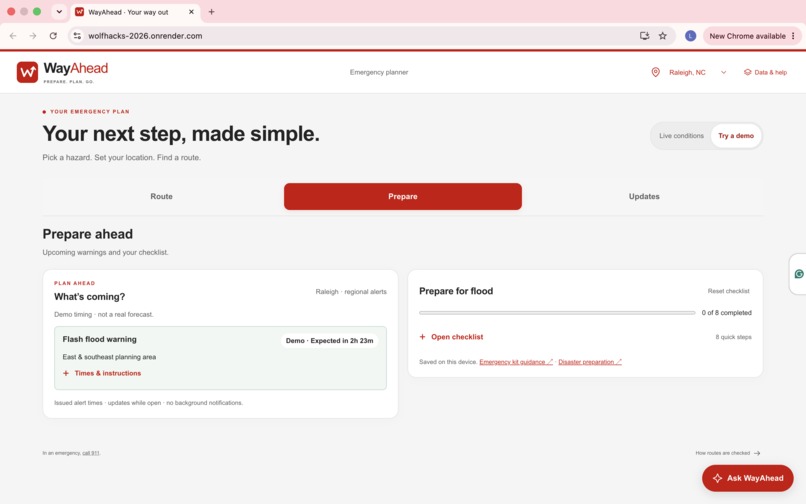Expand the Raleigh, NC location dropdown chevron
The height and width of the screenshot is (504, 806).
coord(723,73)
